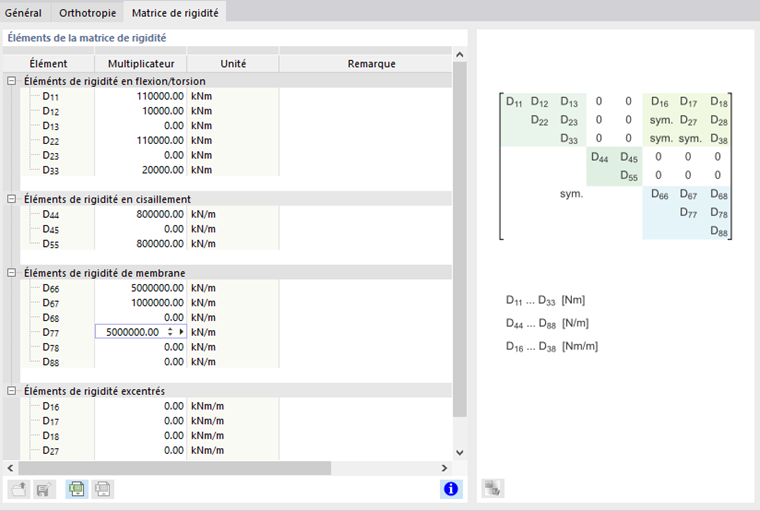Click the Remarque cell of row D11
The height and width of the screenshot is (511, 760).
tap(365, 96)
